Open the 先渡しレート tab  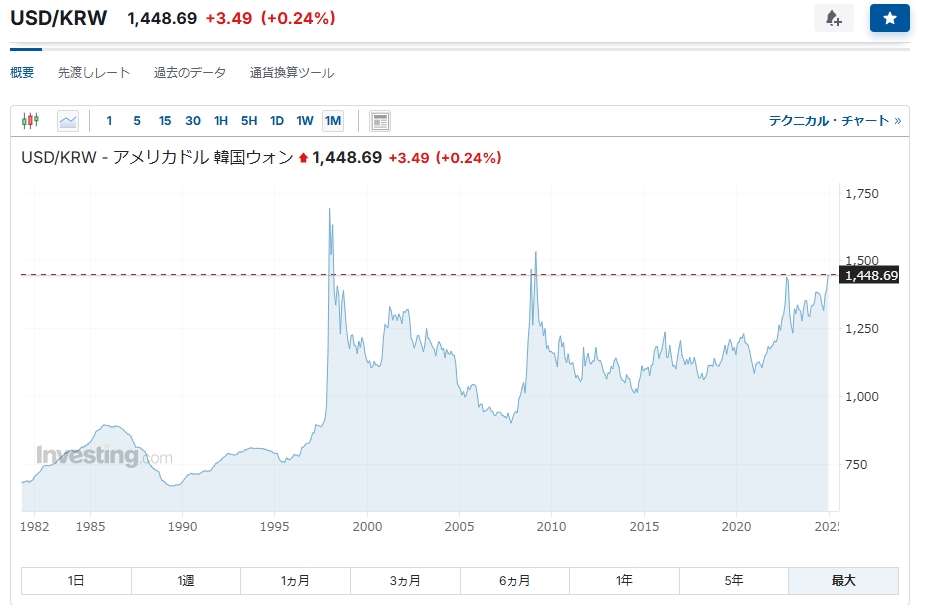(94, 73)
